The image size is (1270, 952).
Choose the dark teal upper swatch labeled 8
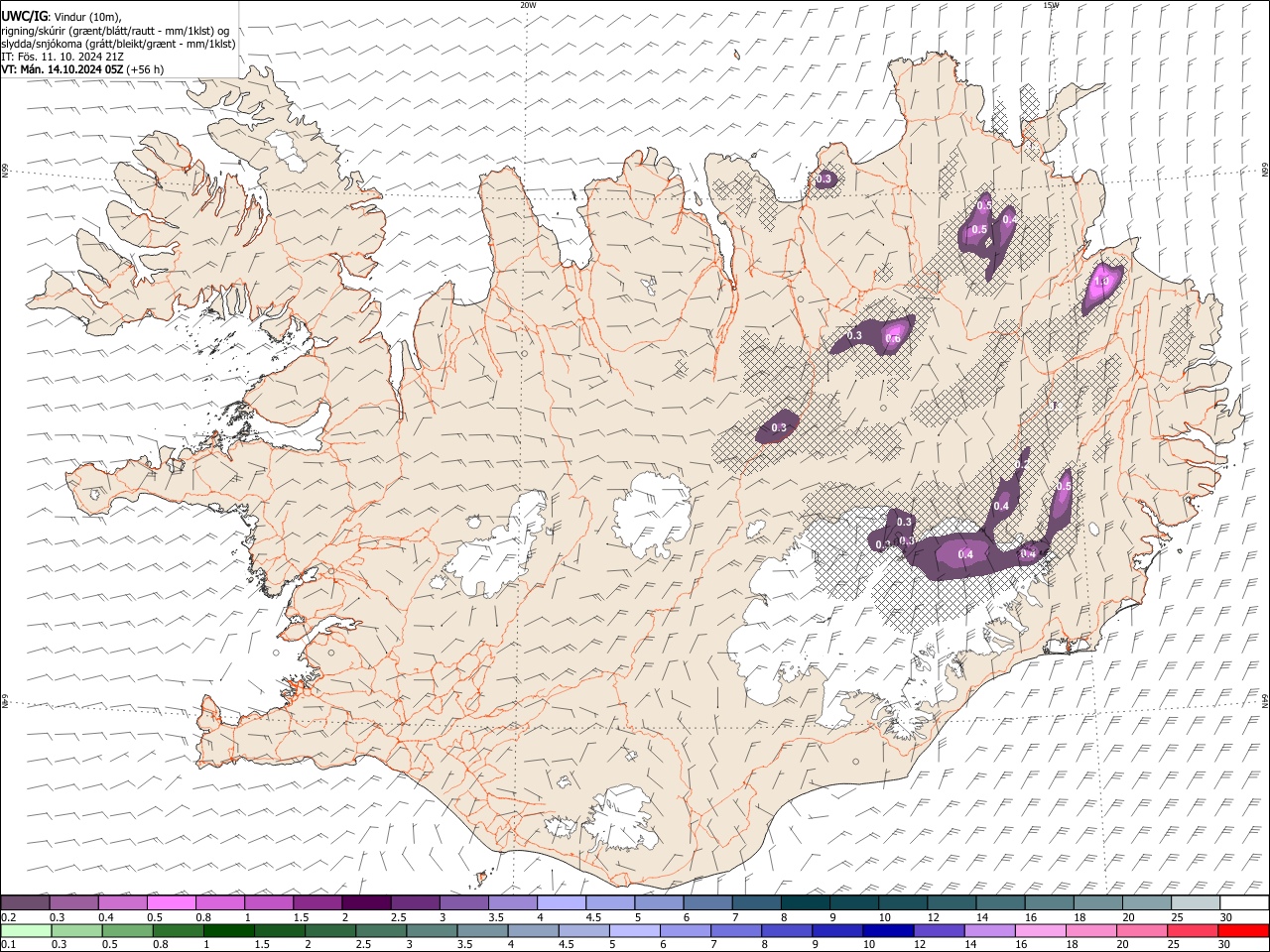point(805,902)
